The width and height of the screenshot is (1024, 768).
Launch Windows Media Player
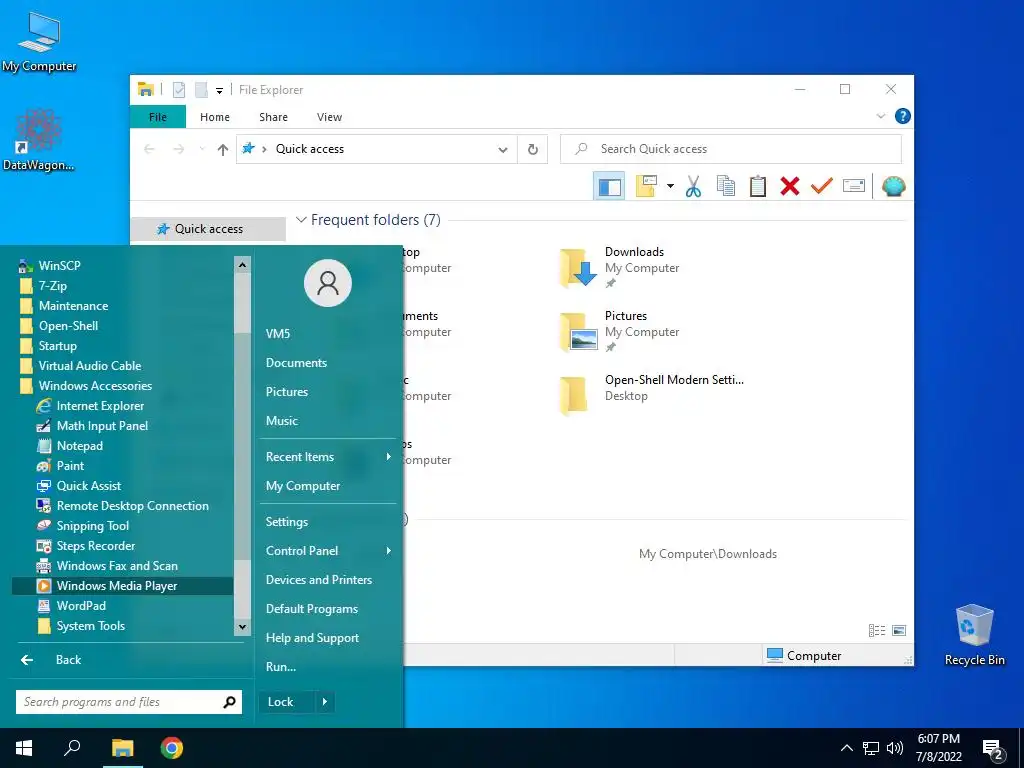coord(123,586)
